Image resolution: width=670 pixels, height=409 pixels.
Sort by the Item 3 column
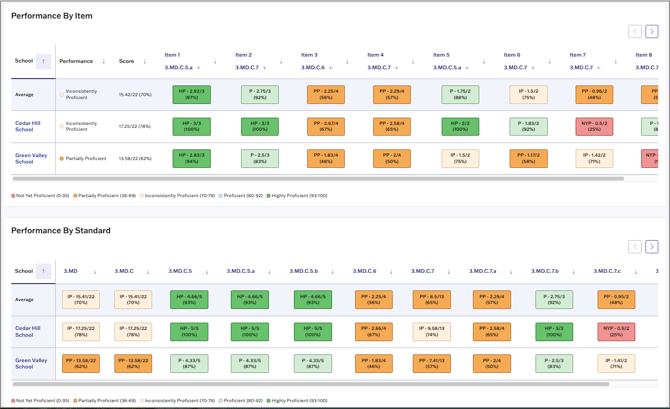coord(347,62)
